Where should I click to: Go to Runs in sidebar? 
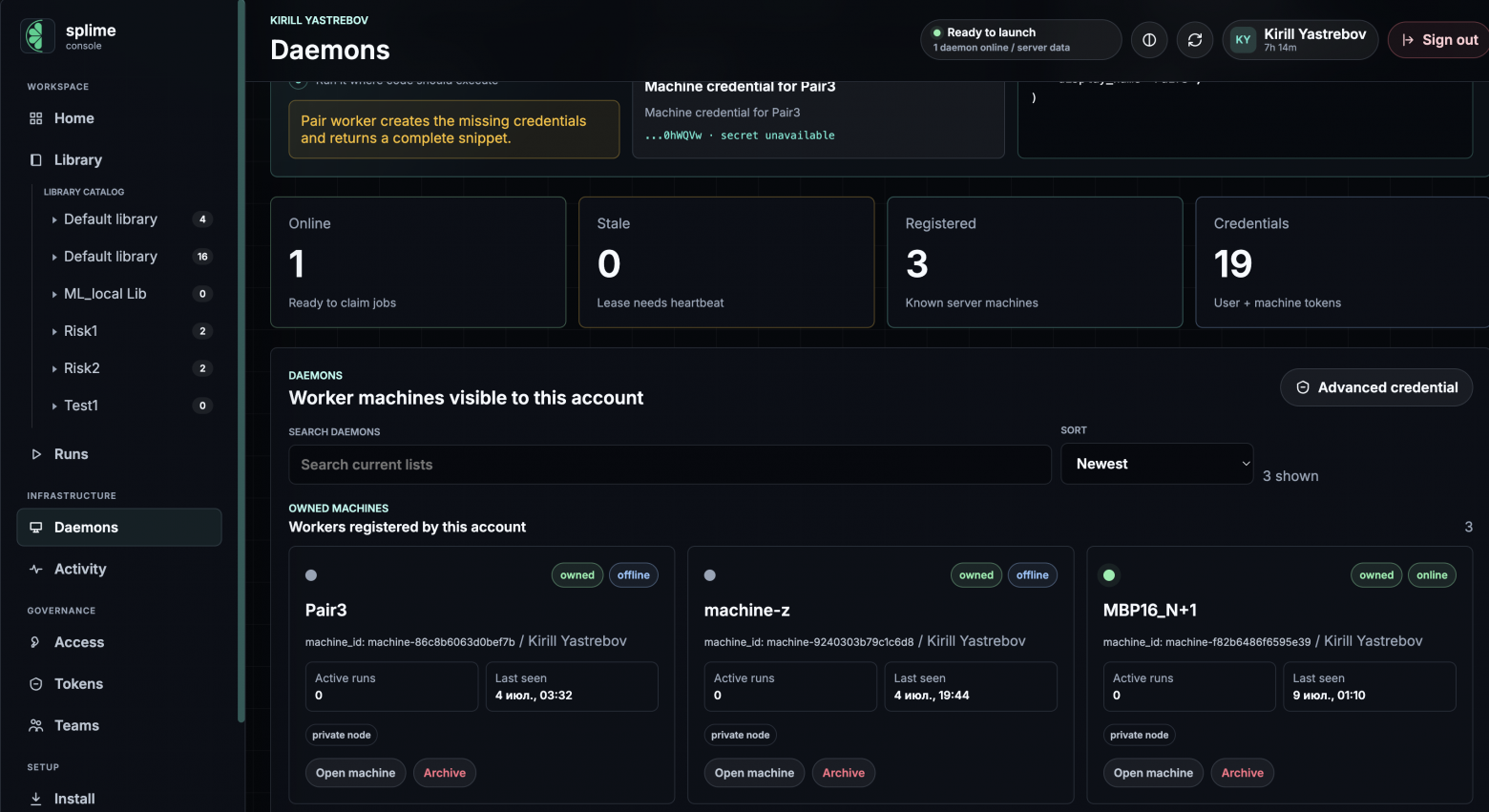119,454
